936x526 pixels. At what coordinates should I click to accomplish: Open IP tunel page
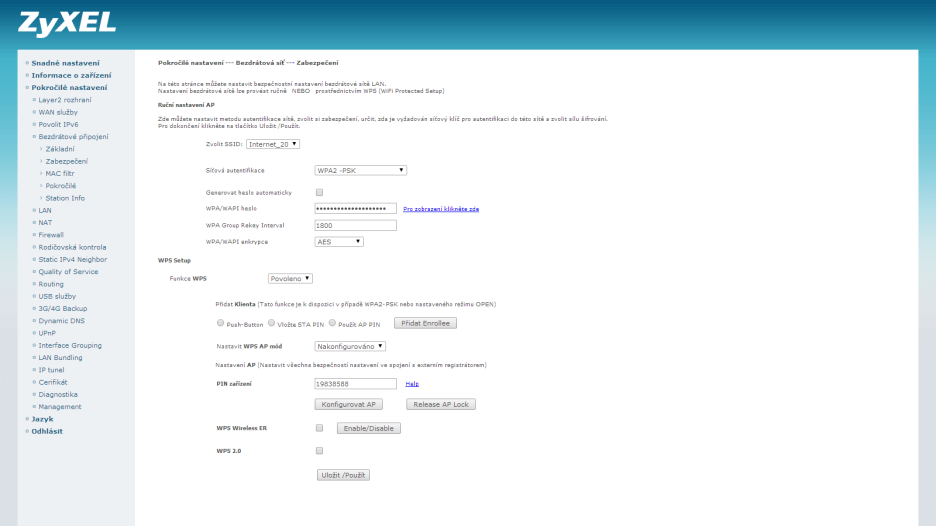(51, 370)
